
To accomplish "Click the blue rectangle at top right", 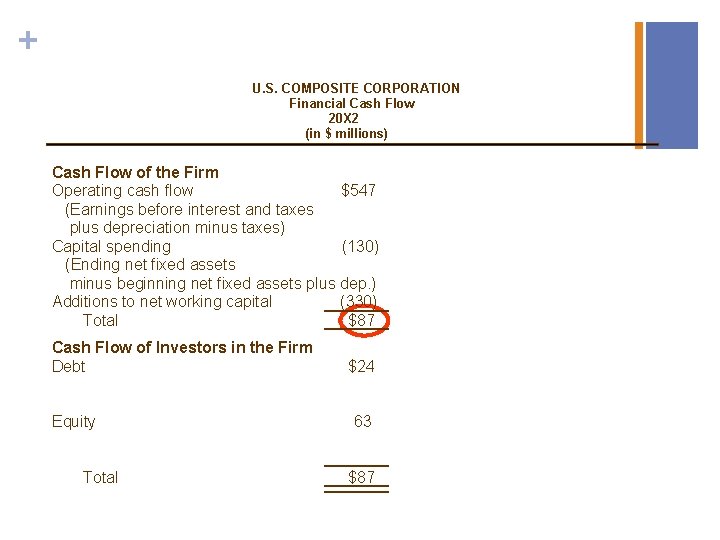I will point(672,85).
